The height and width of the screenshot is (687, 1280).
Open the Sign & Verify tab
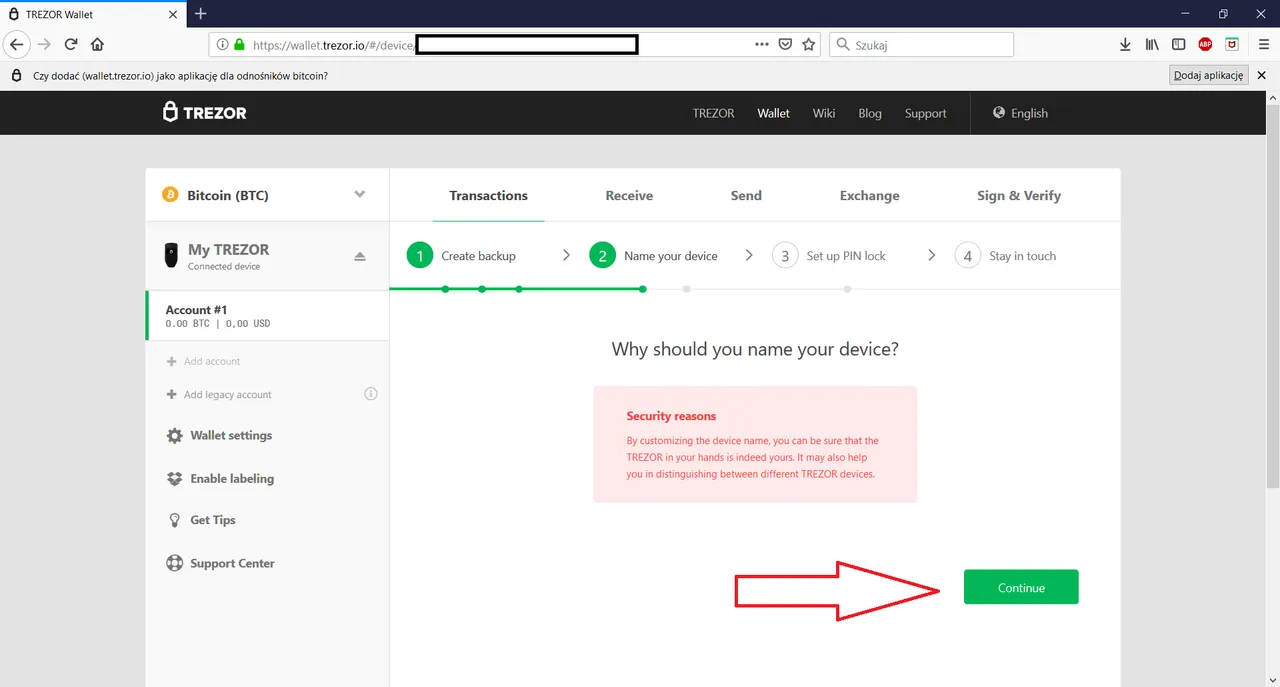coord(1019,195)
